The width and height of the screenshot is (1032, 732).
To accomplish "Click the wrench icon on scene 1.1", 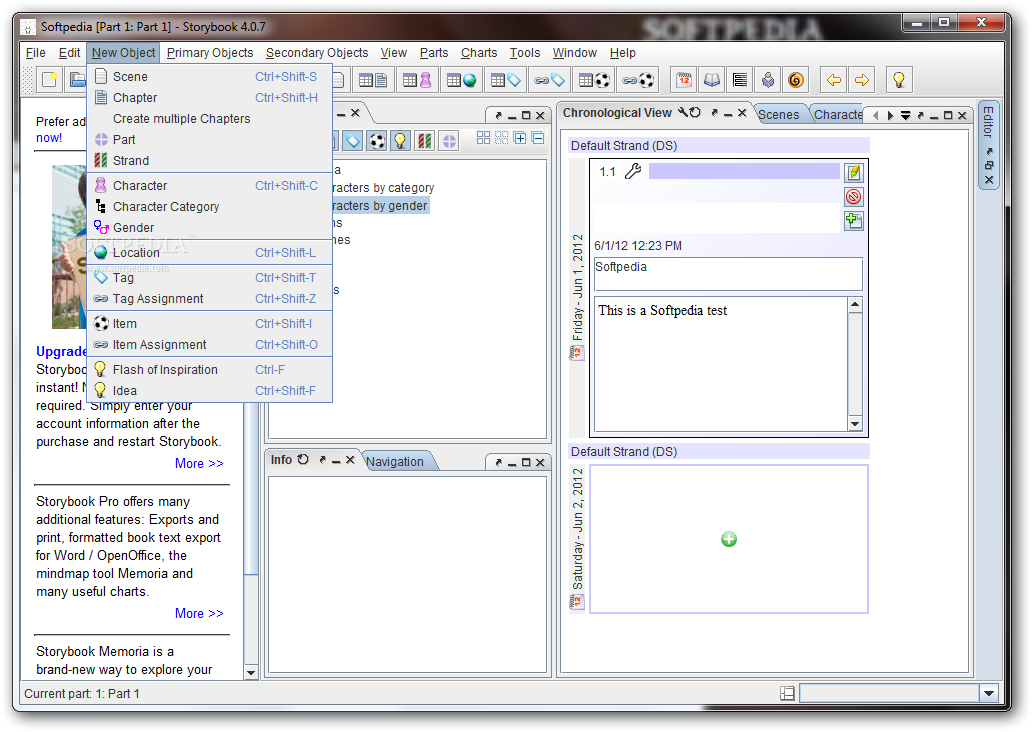I will point(632,172).
